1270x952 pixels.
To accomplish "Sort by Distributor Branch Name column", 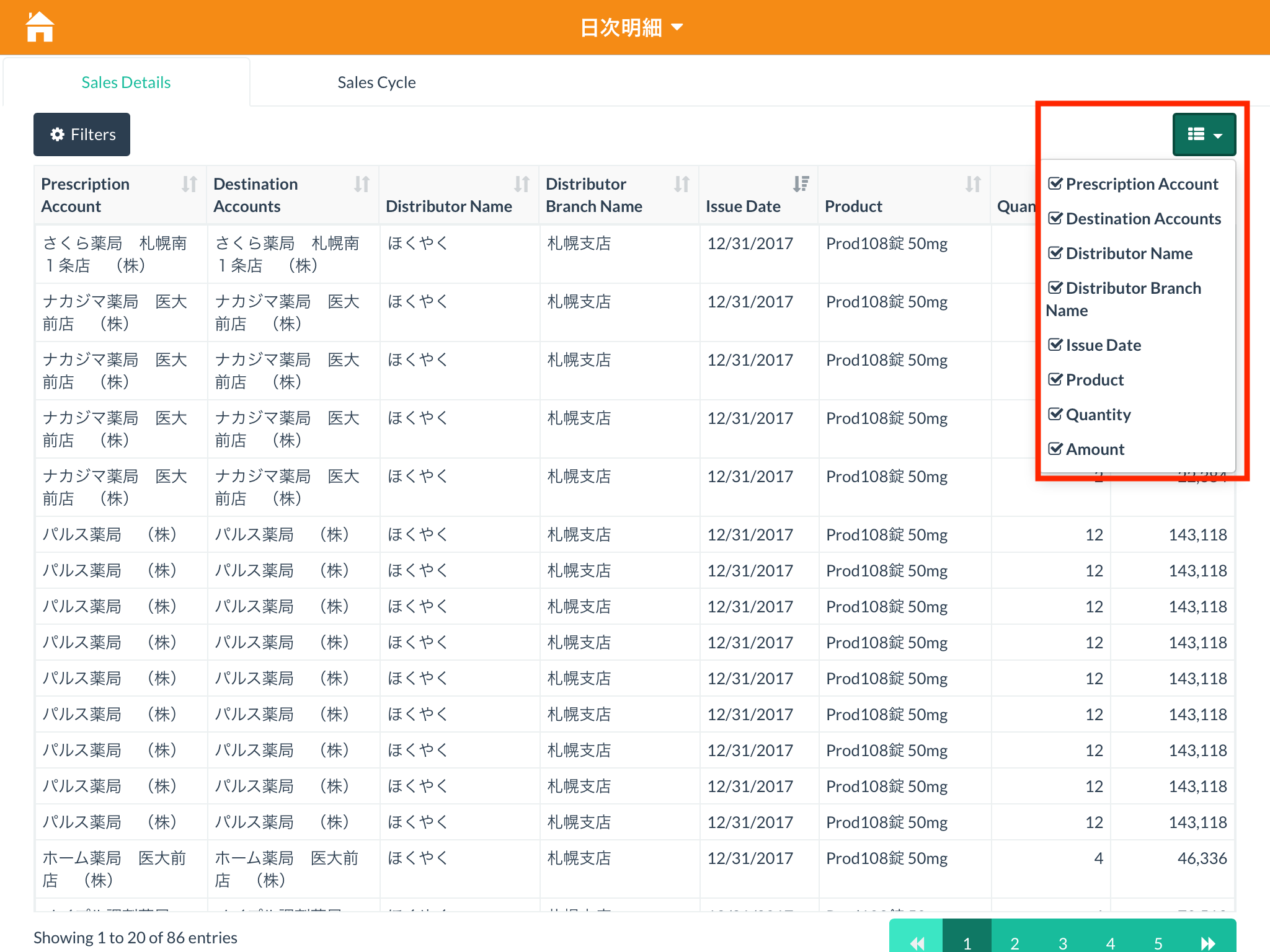I will click(682, 184).
